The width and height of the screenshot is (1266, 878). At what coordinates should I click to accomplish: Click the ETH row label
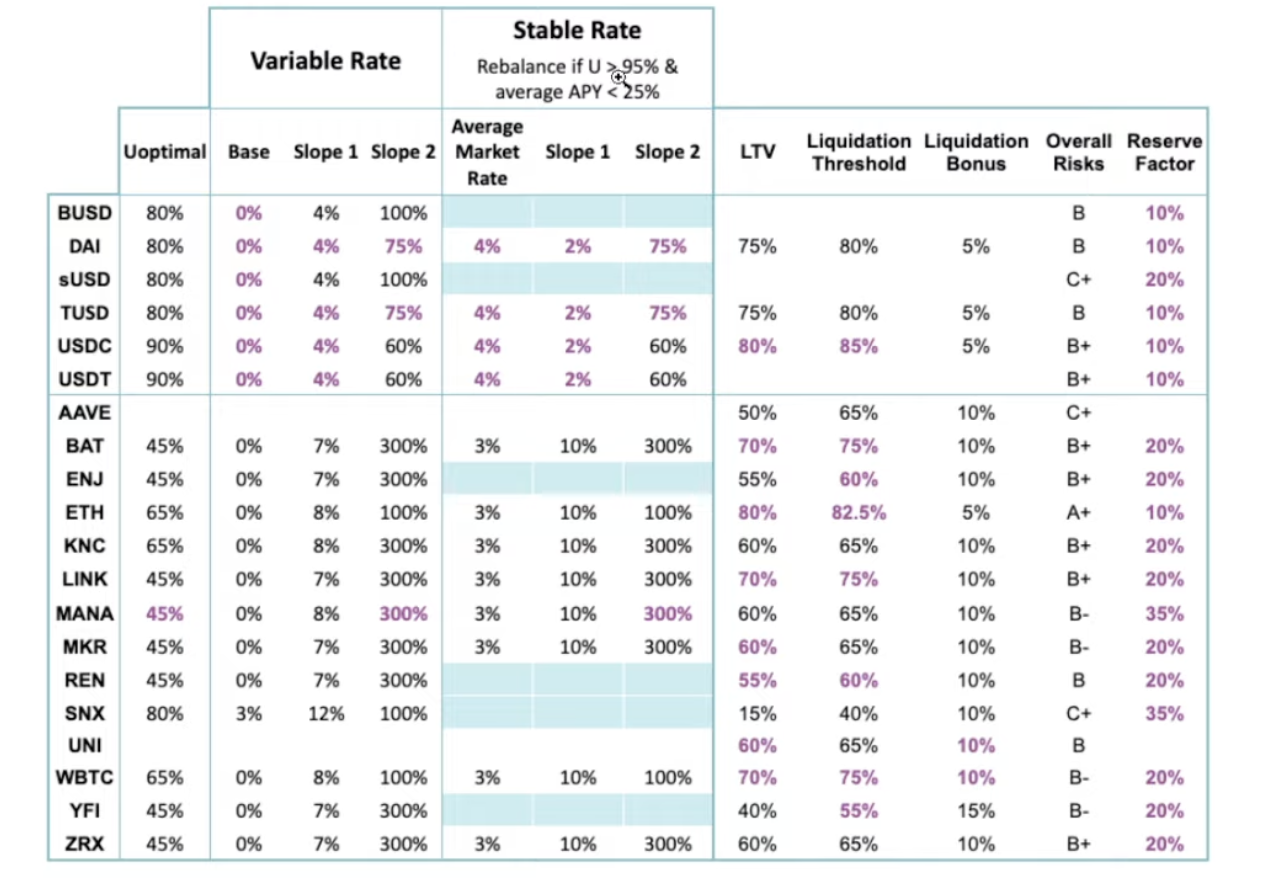pos(85,513)
